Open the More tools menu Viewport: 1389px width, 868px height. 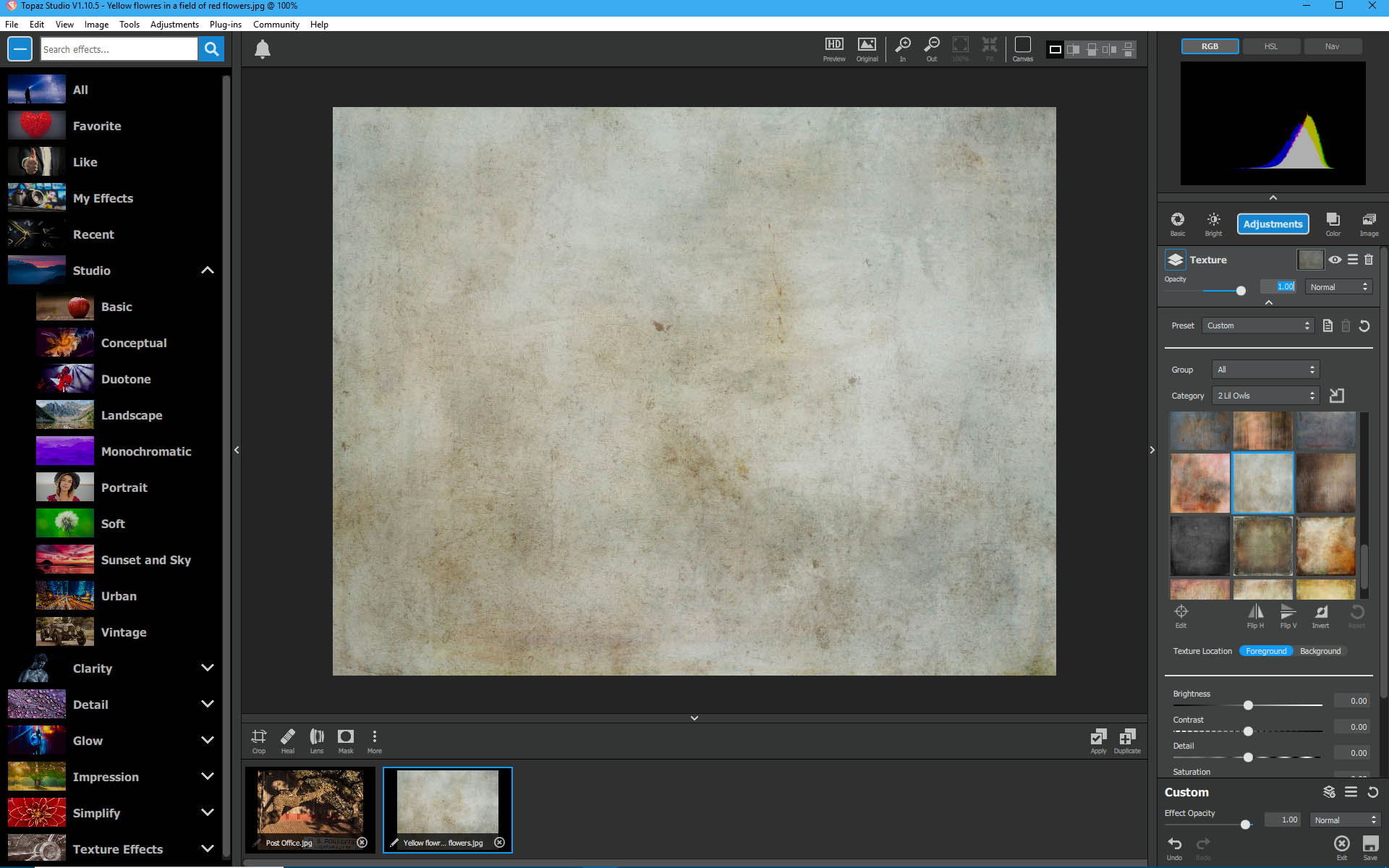(x=374, y=741)
